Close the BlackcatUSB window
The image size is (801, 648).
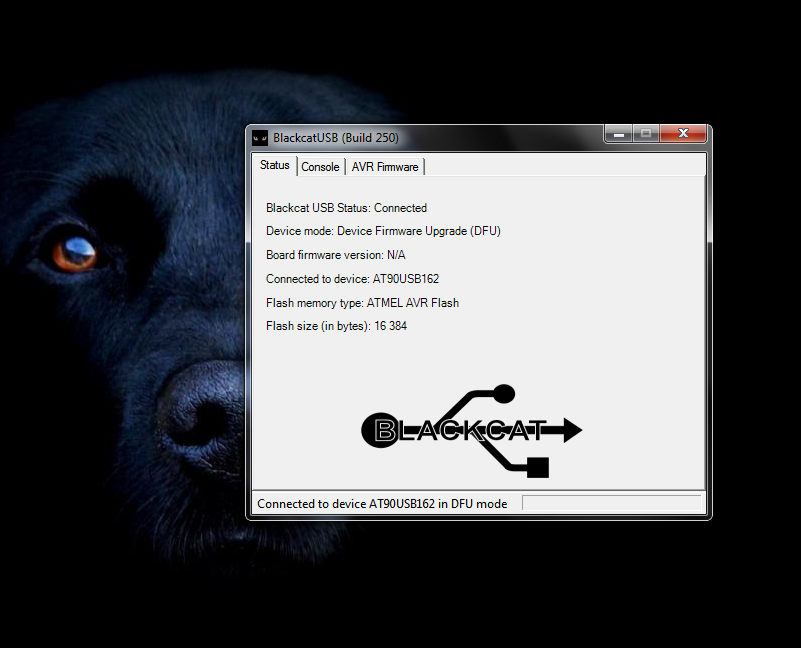click(x=684, y=133)
